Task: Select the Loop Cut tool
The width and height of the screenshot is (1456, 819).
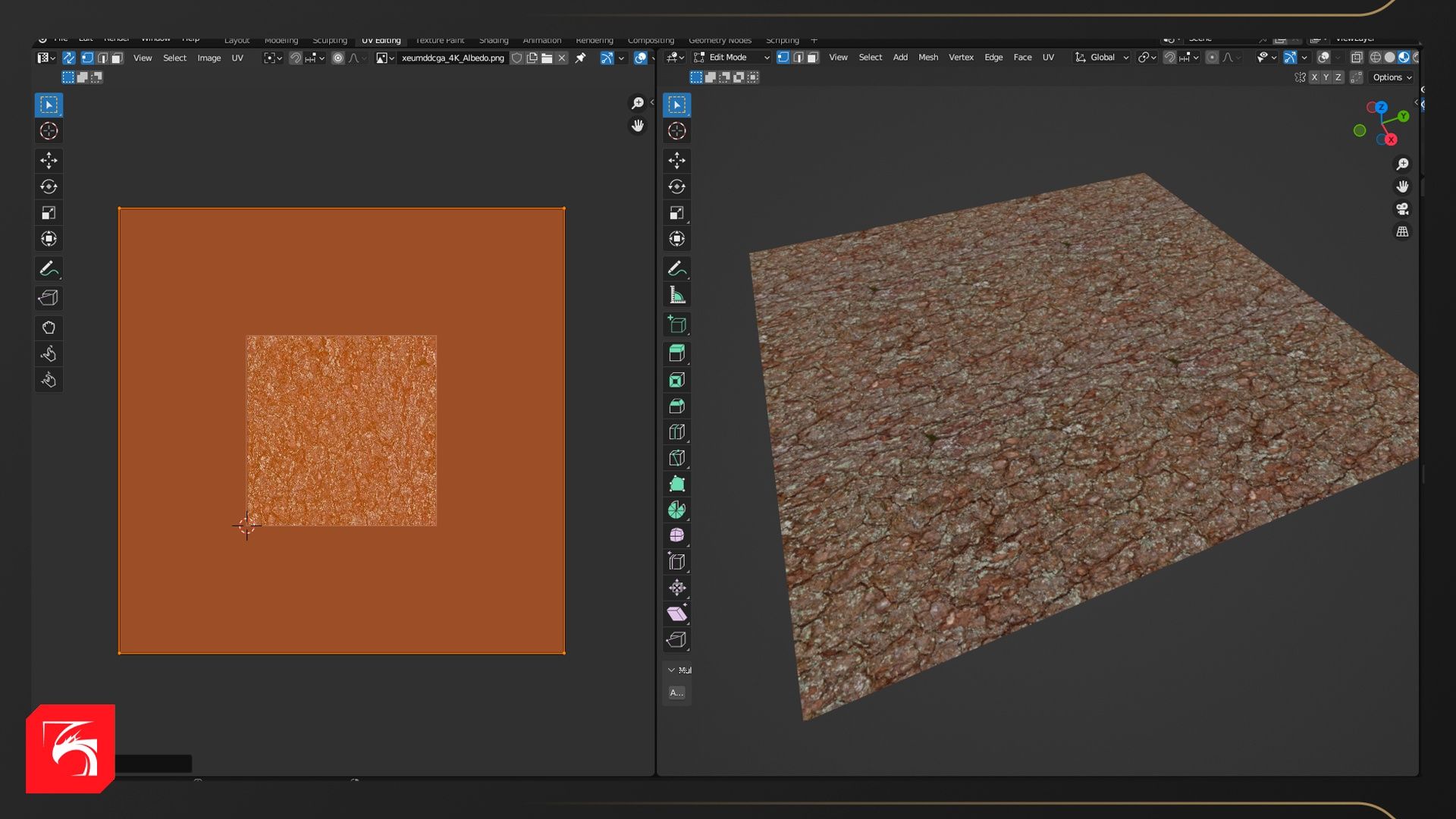Action: (x=676, y=432)
